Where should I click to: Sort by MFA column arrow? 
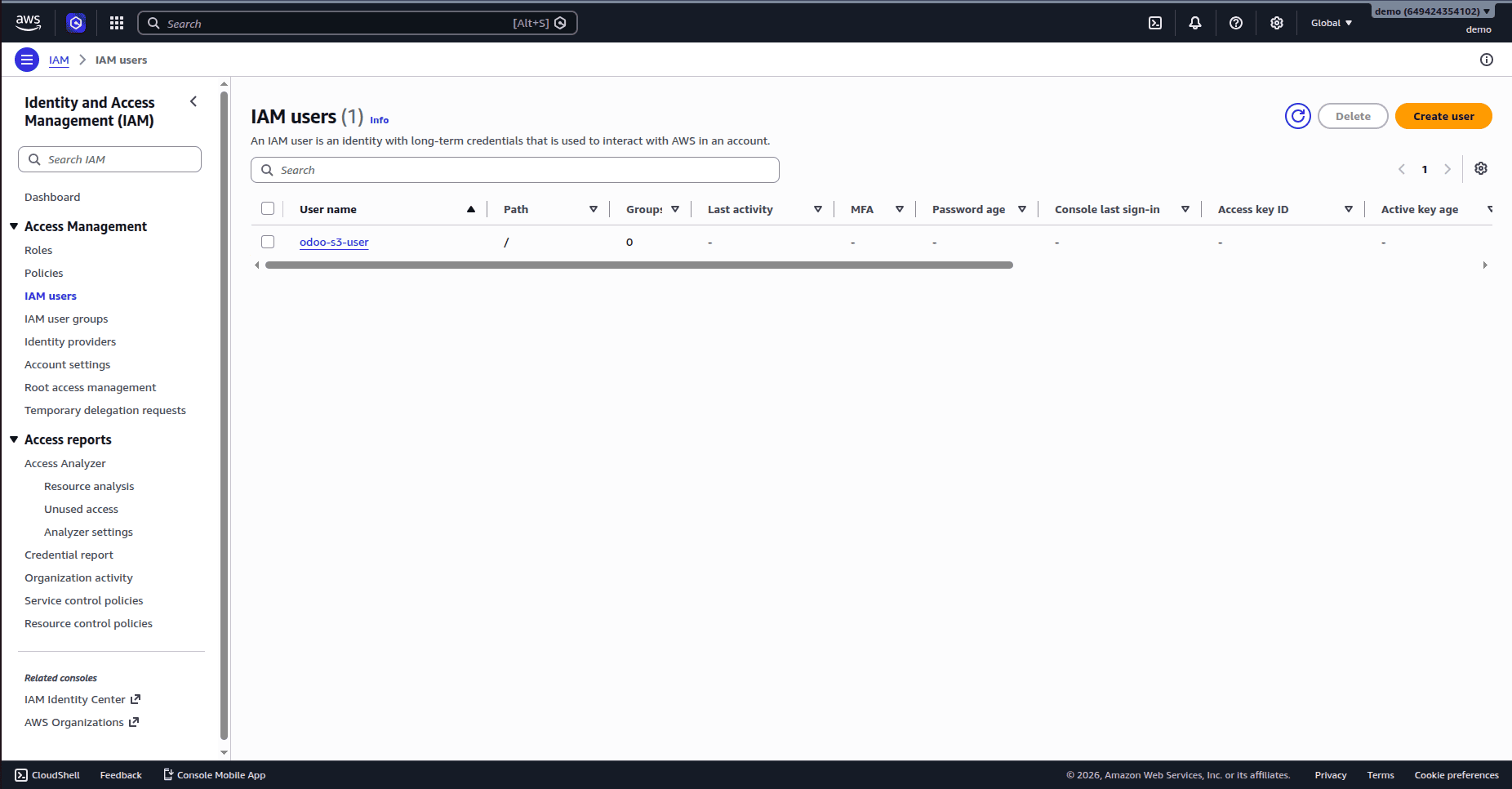(900, 209)
